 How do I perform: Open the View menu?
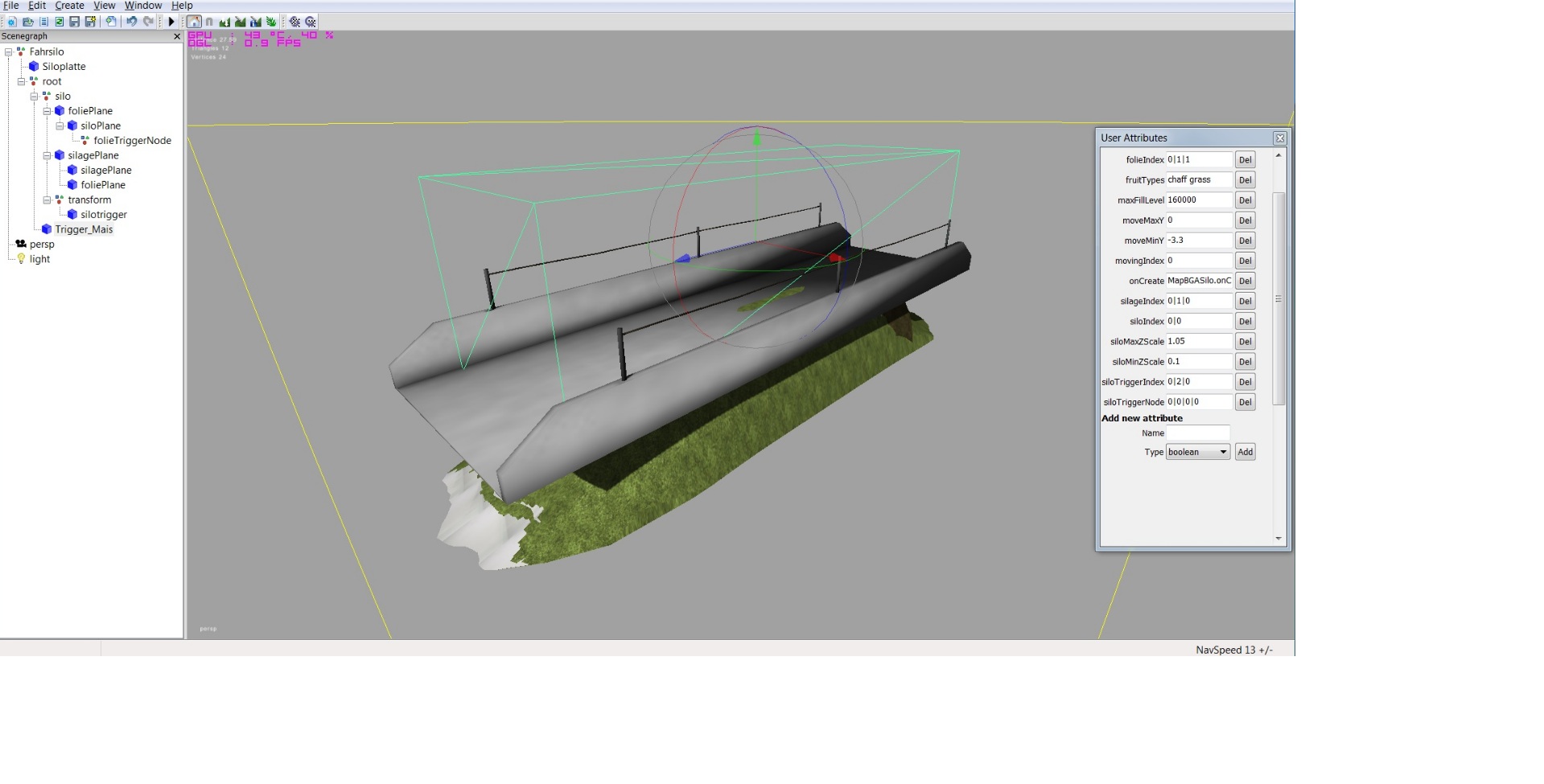coord(104,6)
